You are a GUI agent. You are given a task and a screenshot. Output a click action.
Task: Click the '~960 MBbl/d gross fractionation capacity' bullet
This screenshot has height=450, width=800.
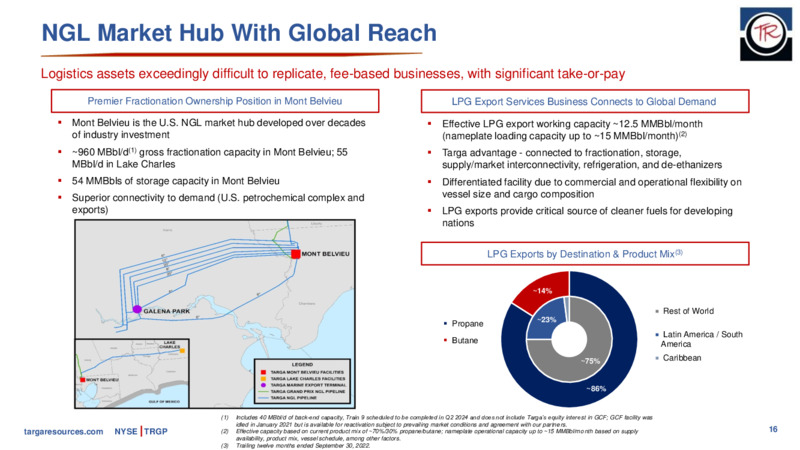click(210, 158)
